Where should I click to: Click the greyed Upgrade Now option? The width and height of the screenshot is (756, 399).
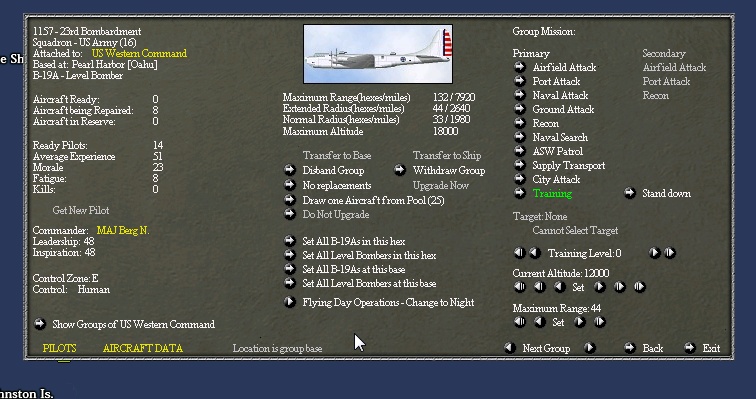441,185
